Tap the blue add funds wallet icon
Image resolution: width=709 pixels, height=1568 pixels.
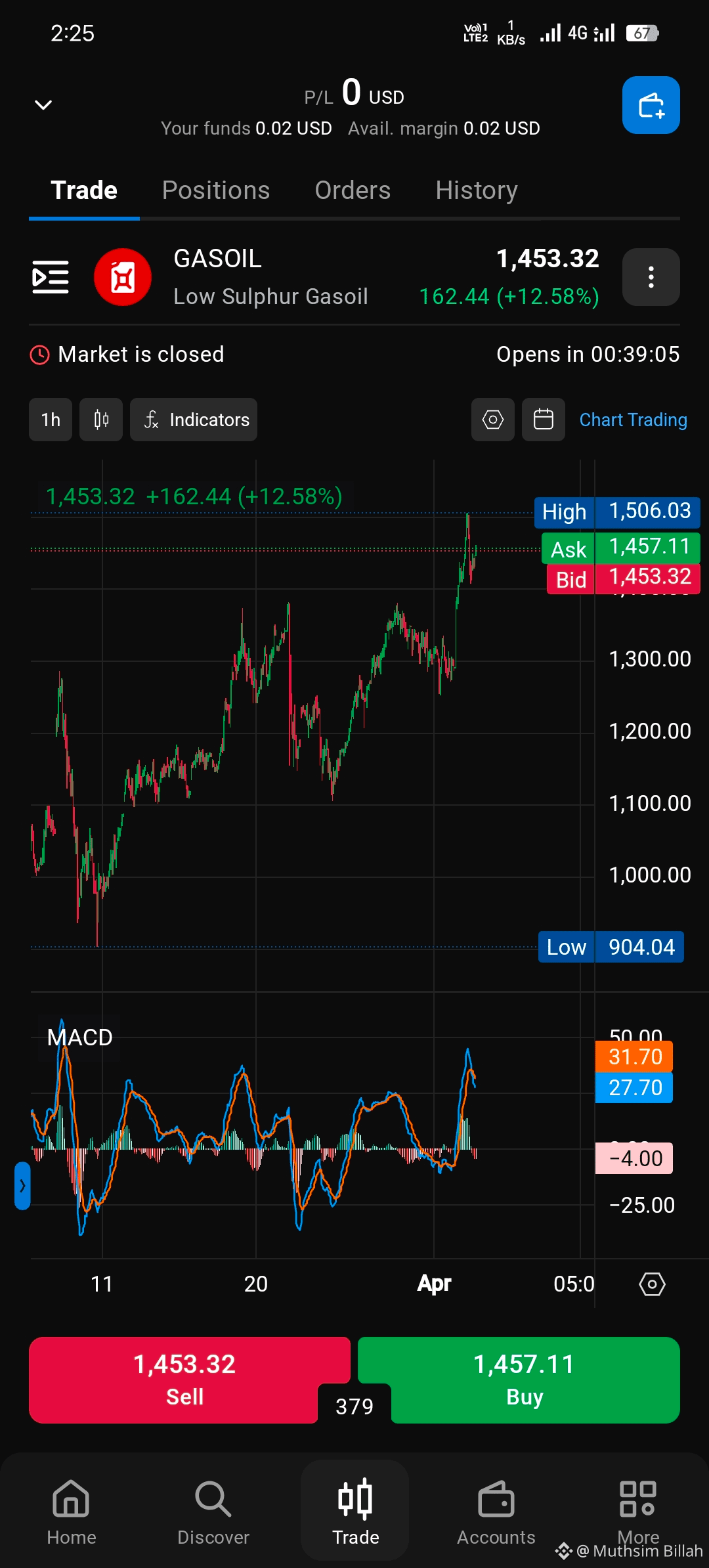[651, 105]
